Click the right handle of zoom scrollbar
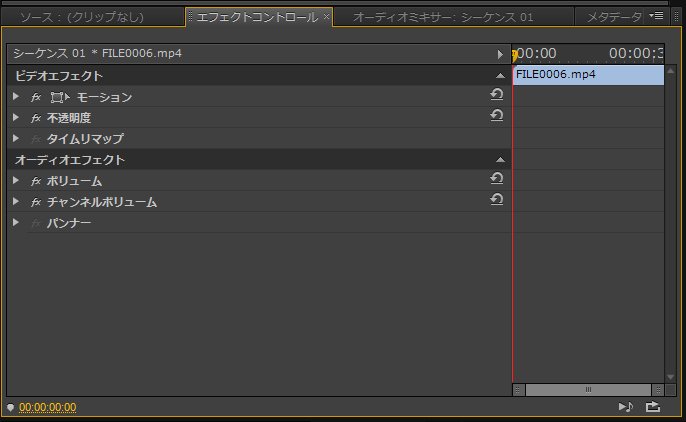 click(658, 389)
